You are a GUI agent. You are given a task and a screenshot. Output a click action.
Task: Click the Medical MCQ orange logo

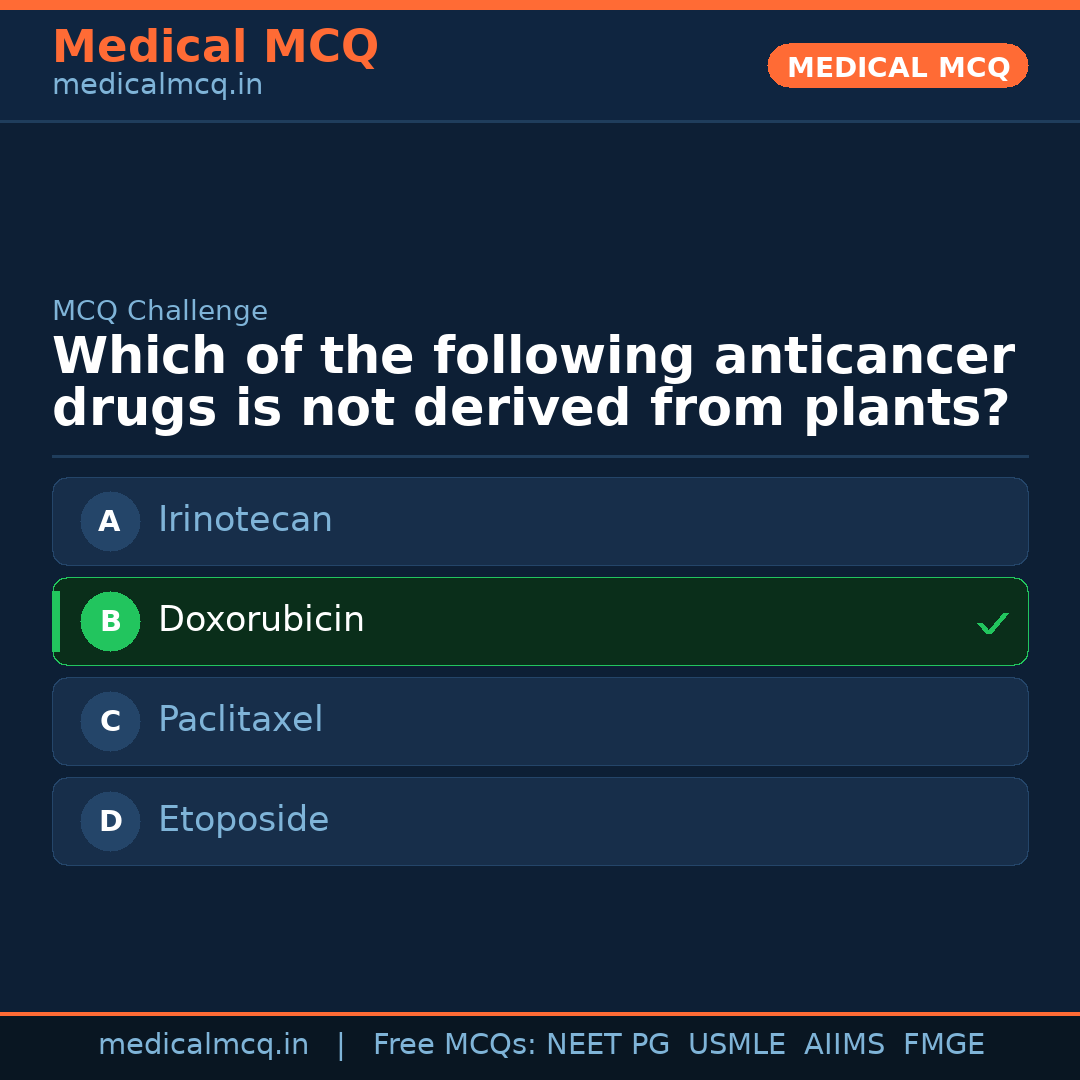215,47
